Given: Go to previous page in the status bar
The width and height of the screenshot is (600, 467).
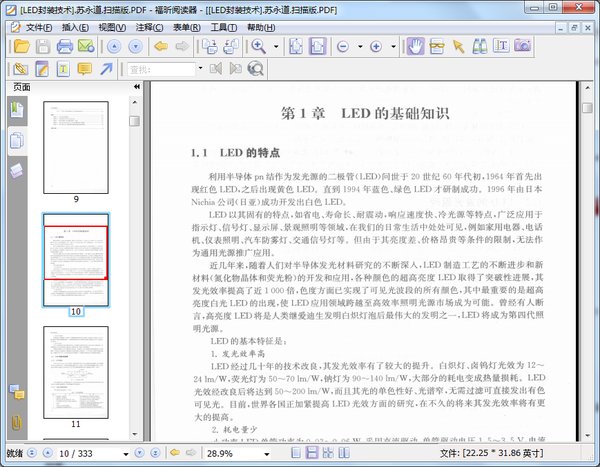Looking at the screenshot, I should click(47, 453).
